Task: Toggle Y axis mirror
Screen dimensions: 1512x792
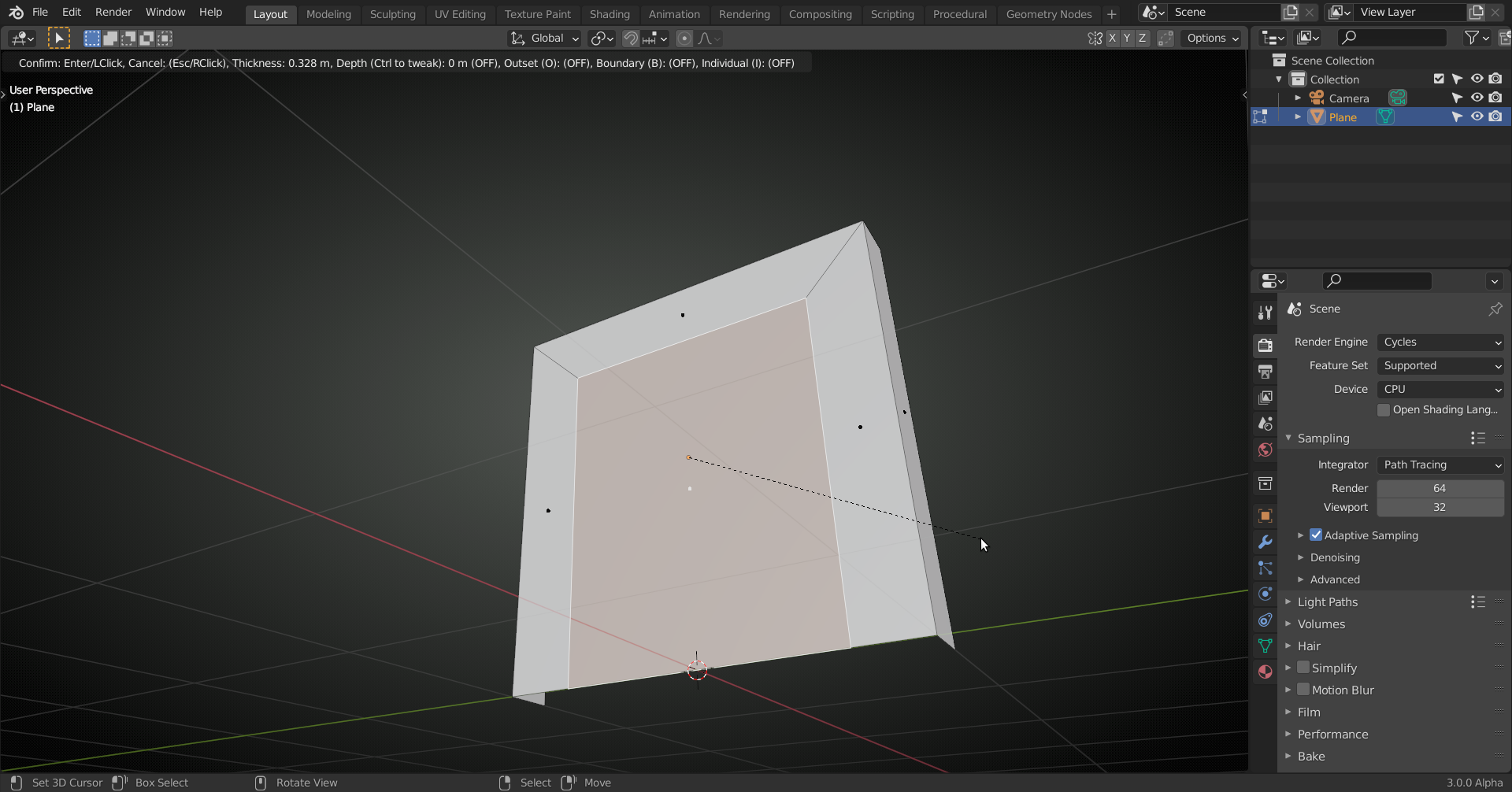Action: coord(1127,38)
